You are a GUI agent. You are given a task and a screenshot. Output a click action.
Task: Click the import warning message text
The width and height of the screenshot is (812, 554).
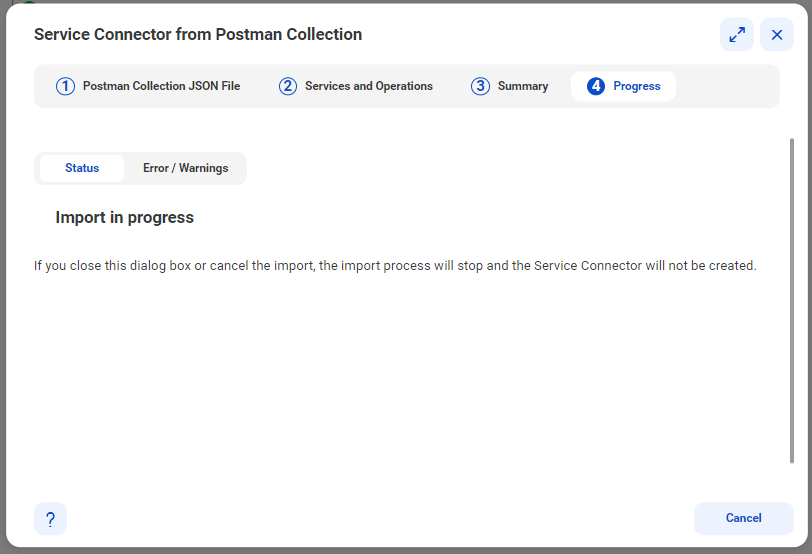(395, 266)
